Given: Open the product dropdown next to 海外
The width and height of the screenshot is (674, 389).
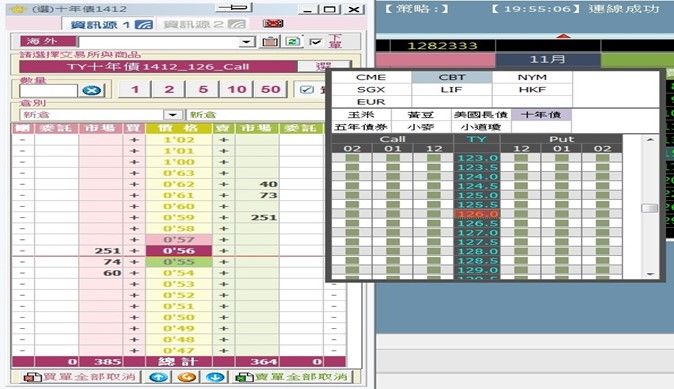Looking at the screenshot, I should (246, 42).
